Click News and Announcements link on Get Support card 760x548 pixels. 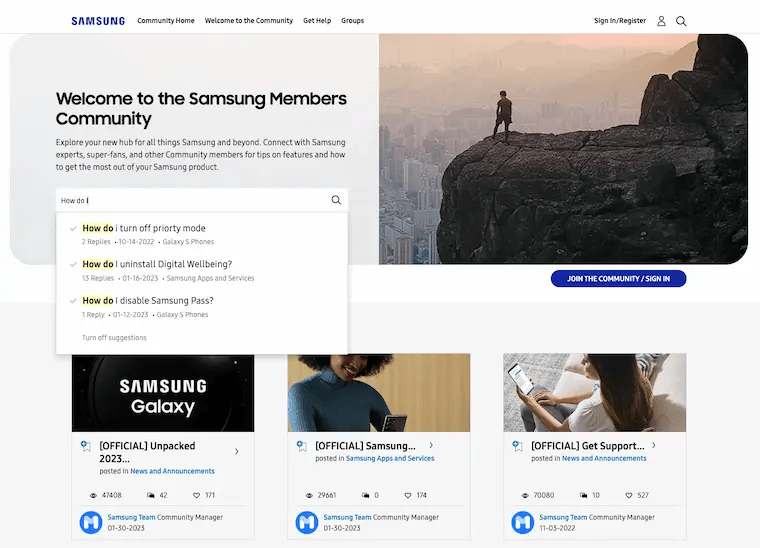pyautogui.click(x=604, y=458)
